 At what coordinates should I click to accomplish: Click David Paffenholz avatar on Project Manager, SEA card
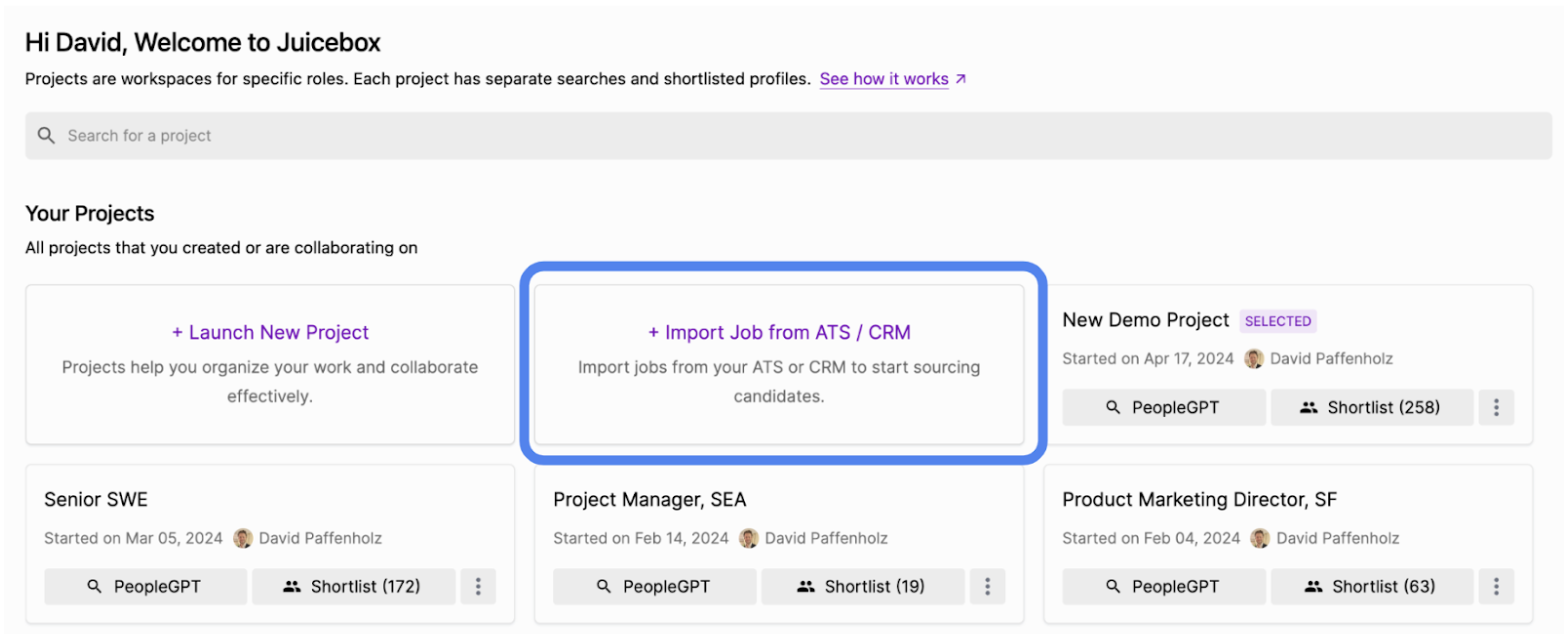tap(749, 538)
